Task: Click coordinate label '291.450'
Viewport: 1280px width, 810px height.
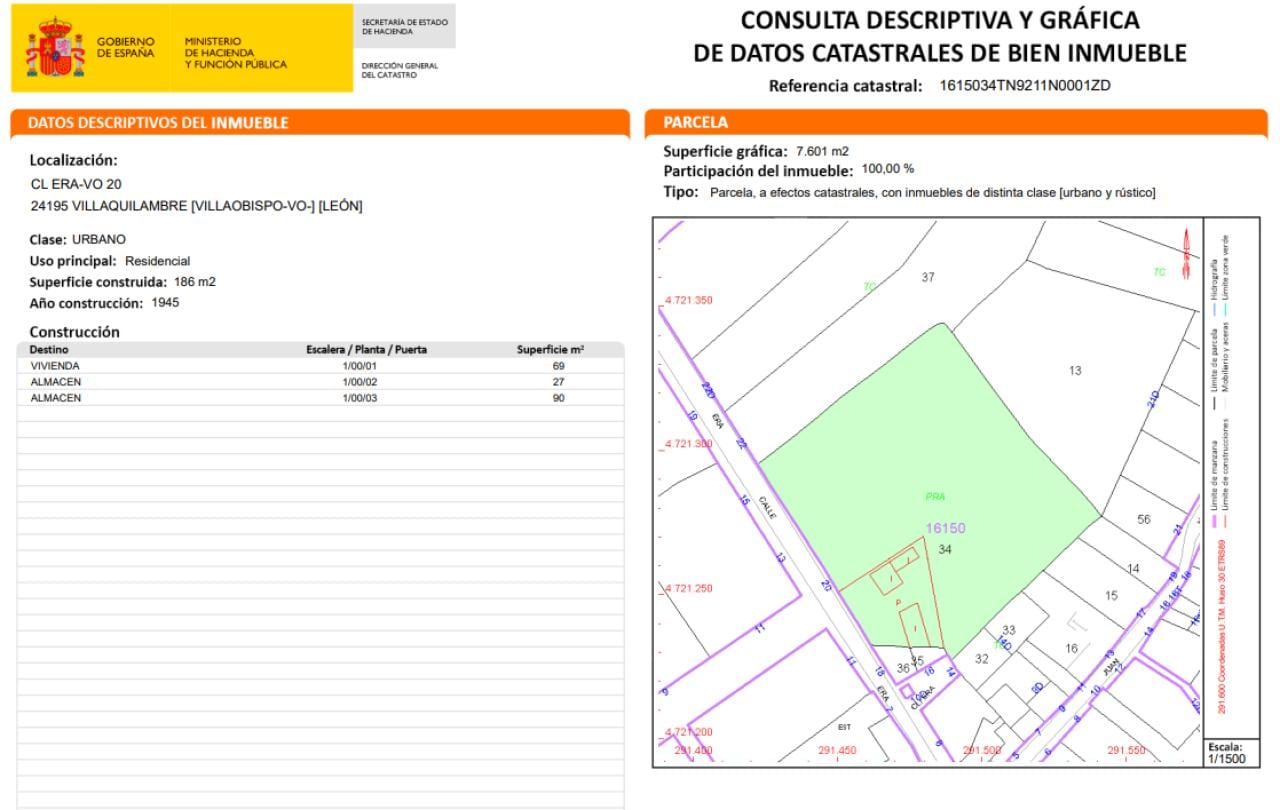Action: [837, 750]
